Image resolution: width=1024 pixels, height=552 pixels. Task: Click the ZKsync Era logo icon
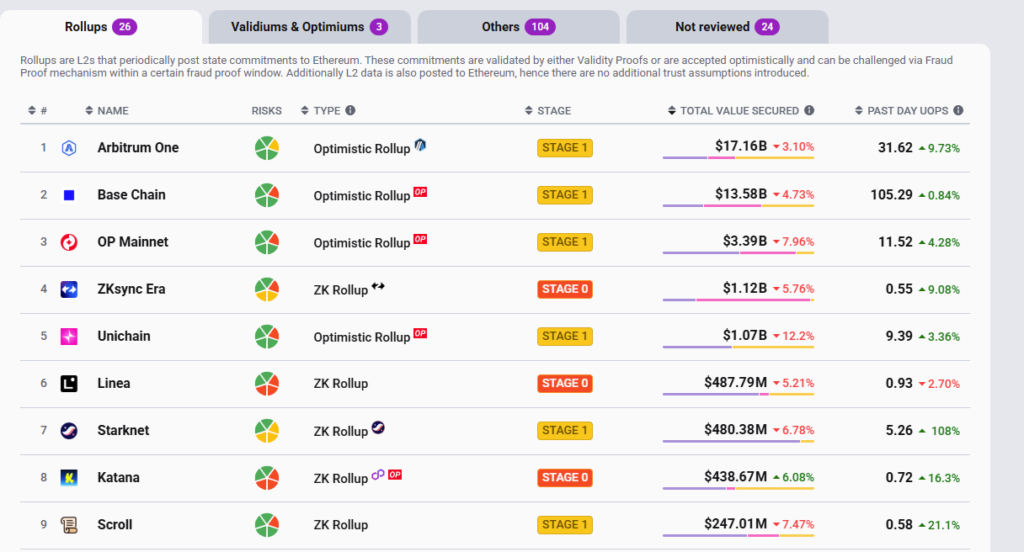pyautogui.click(x=69, y=289)
